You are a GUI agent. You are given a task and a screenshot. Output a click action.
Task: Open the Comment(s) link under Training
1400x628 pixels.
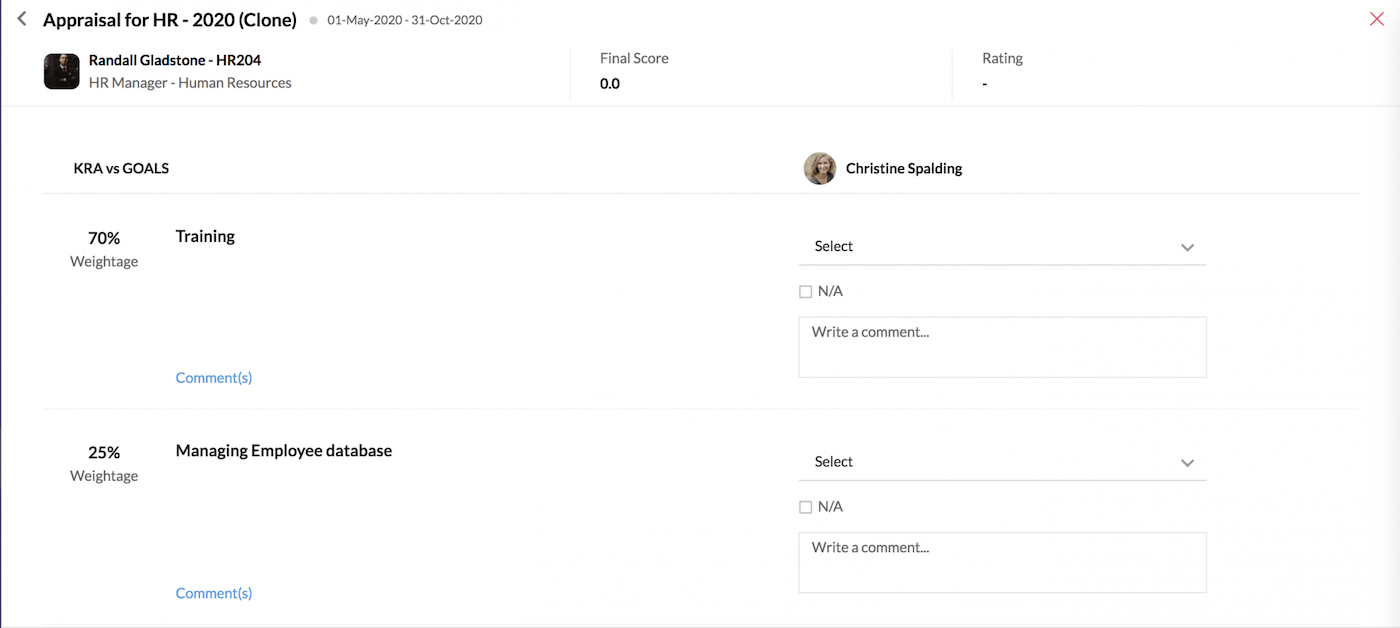click(214, 378)
